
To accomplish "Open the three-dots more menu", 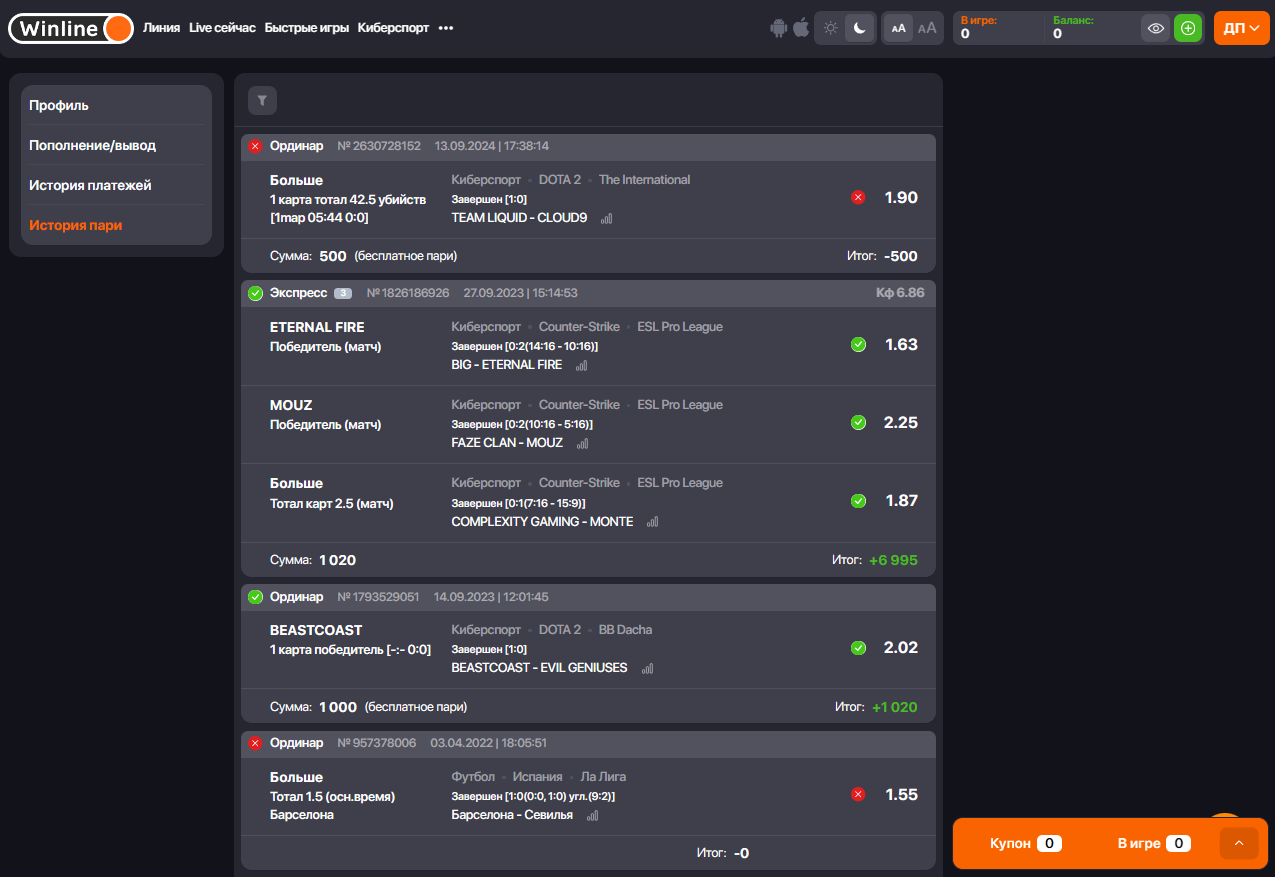I will coord(446,28).
